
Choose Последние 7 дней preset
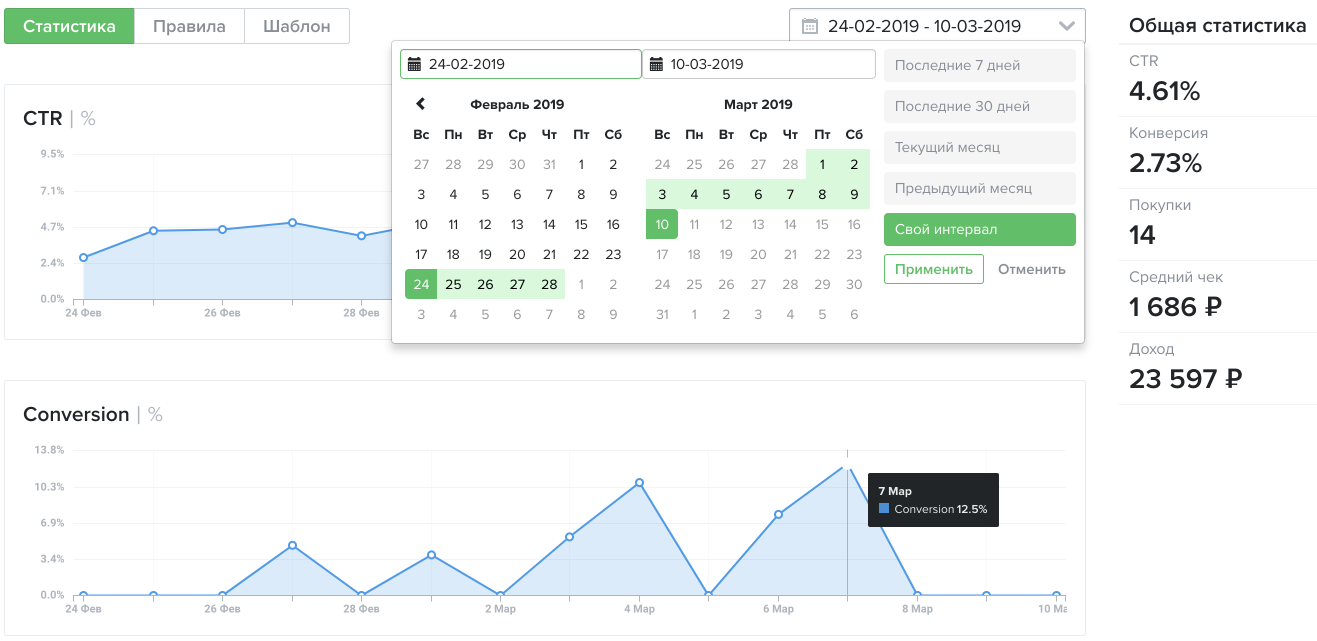(x=979, y=66)
